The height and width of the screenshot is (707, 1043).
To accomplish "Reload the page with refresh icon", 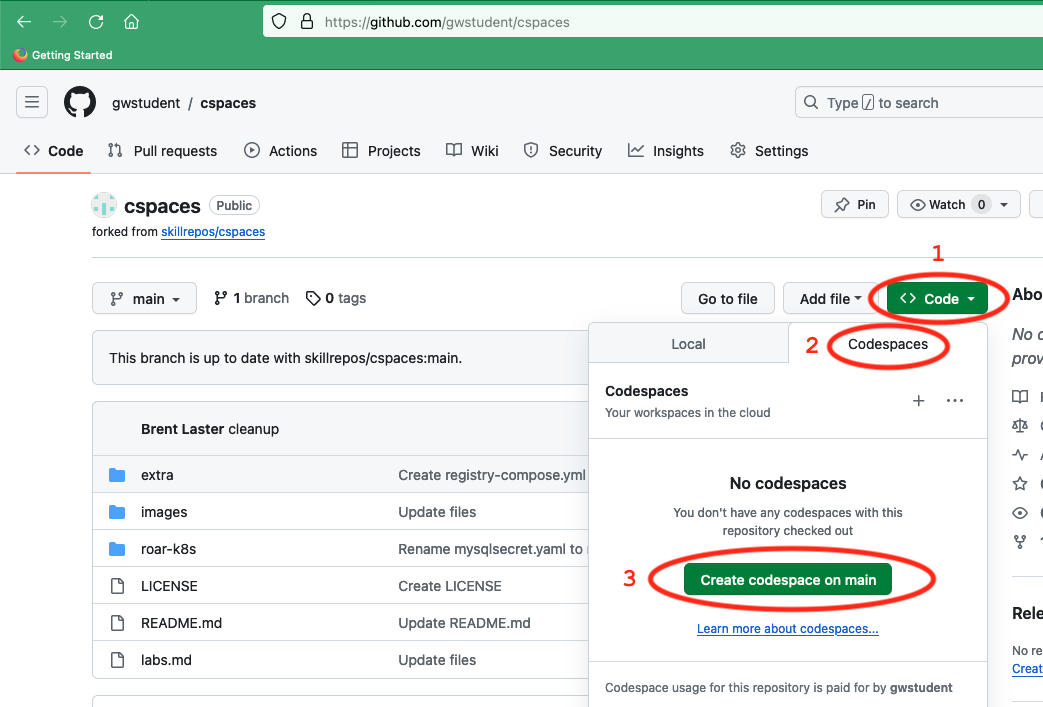I will pos(96,22).
